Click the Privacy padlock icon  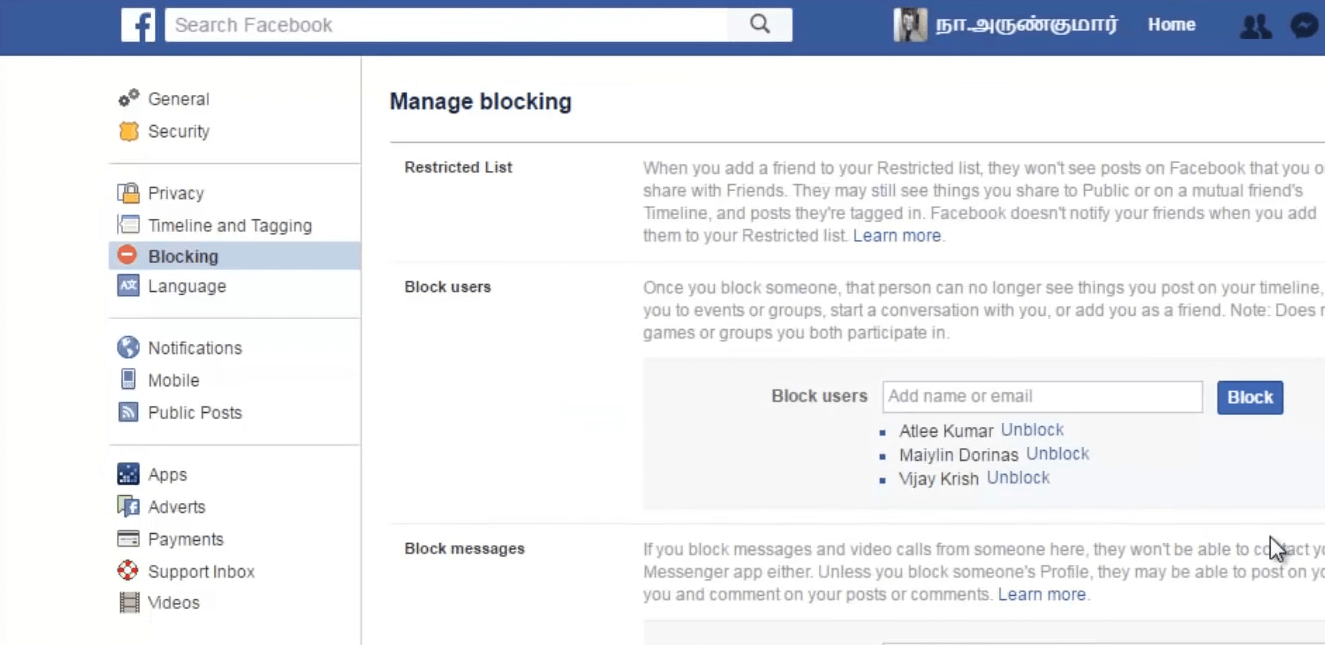[x=128, y=193]
